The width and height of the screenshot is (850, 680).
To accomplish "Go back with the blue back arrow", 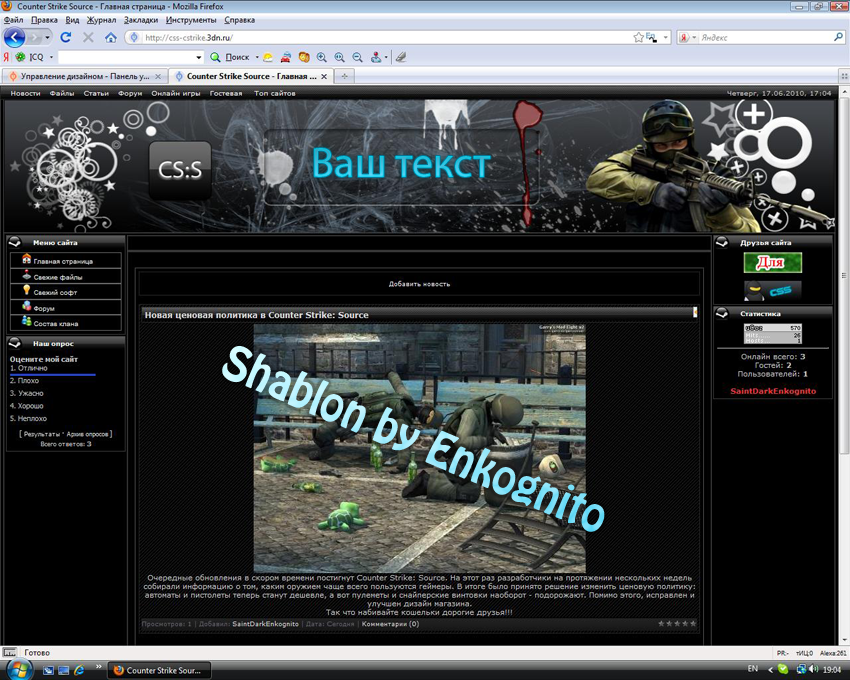I will tap(15, 37).
